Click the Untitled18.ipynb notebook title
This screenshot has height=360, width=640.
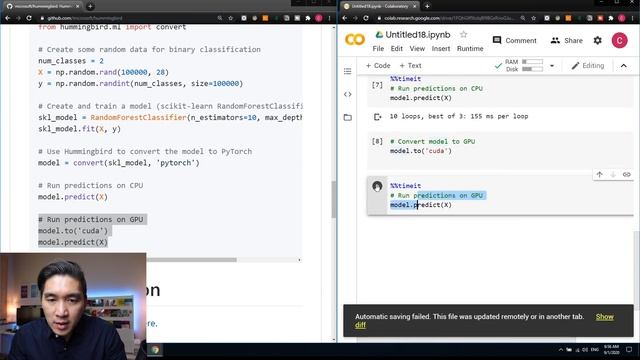click(418, 35)
